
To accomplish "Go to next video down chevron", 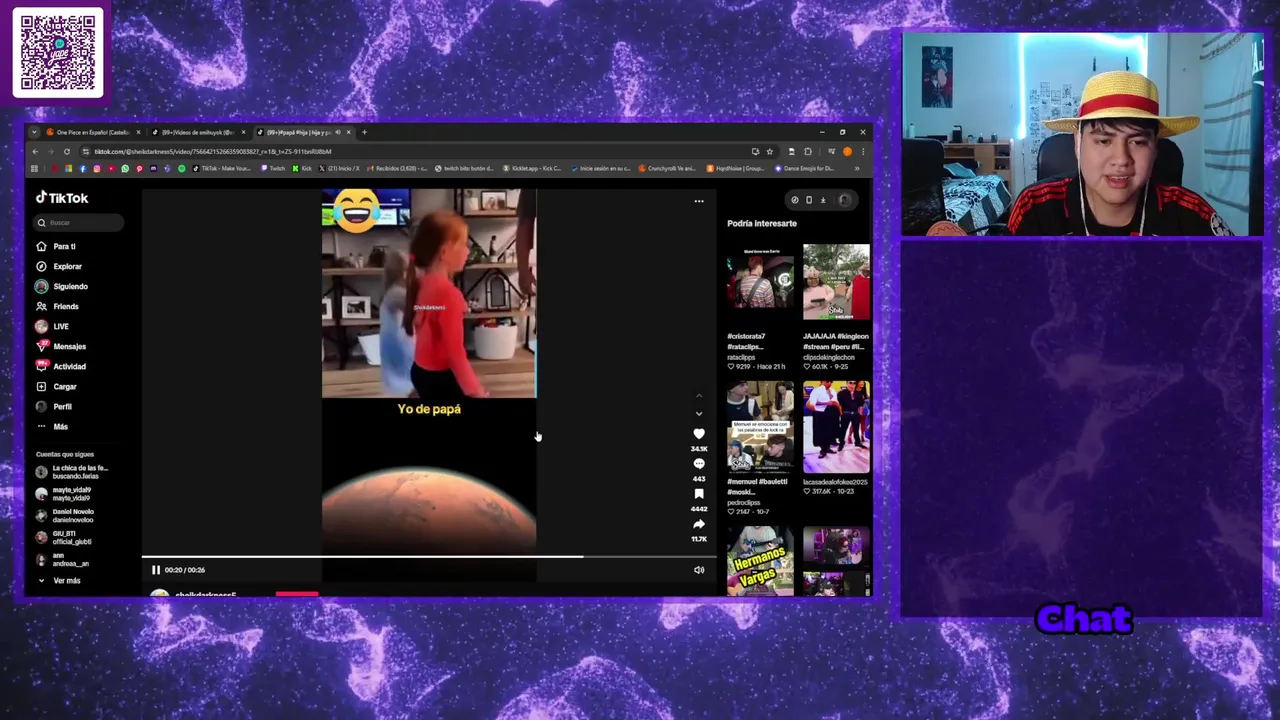I will click(x=699, y=413).
